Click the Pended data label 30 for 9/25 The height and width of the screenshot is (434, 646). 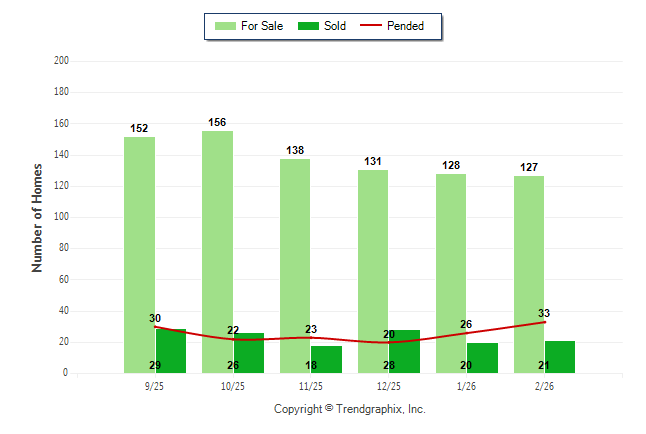(155, 318)
